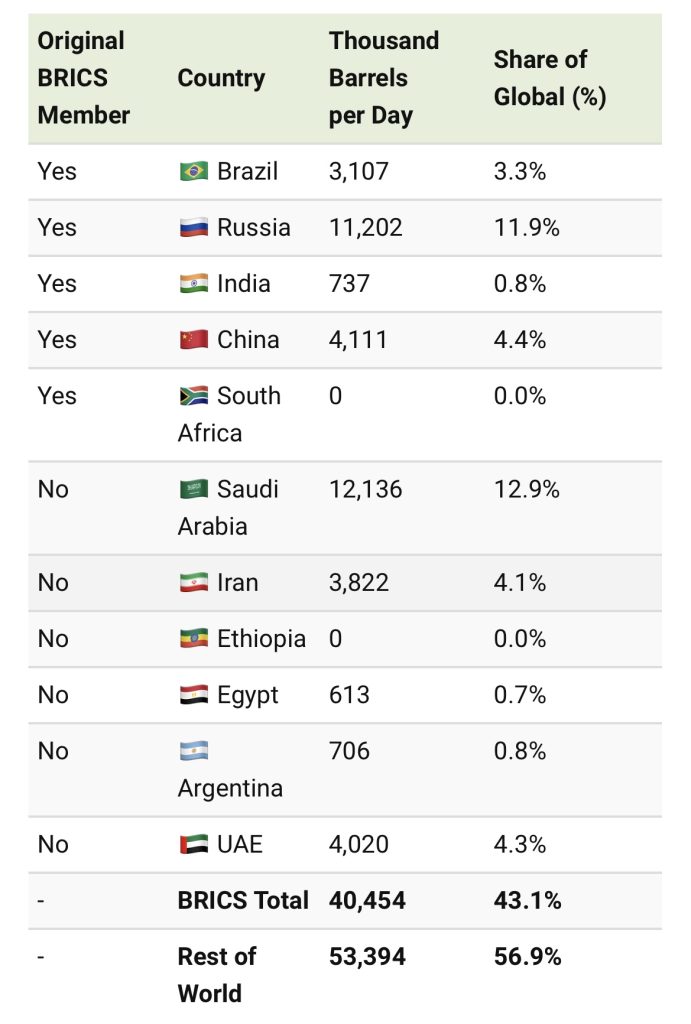Click the South Africa flag icon
The image size is (691, 1024).
[193, 396]
